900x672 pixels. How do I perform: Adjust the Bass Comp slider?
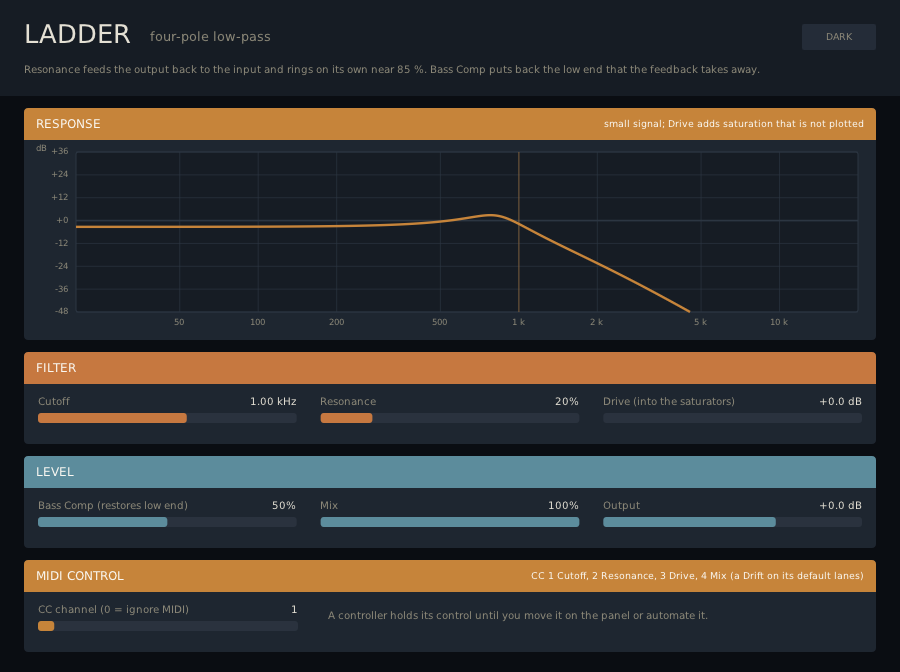point(167,522)
